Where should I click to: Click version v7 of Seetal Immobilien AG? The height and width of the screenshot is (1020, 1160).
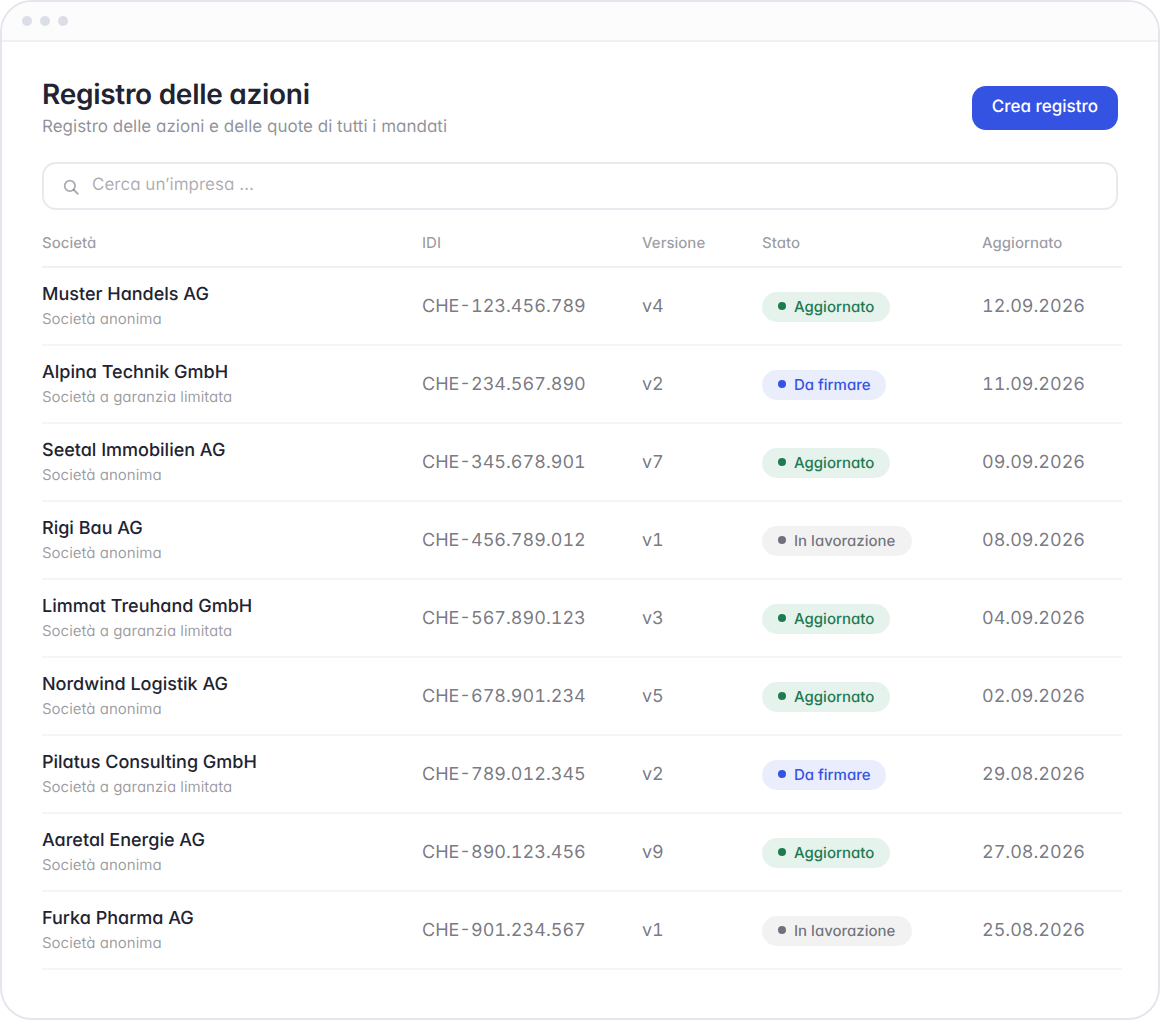652,462
